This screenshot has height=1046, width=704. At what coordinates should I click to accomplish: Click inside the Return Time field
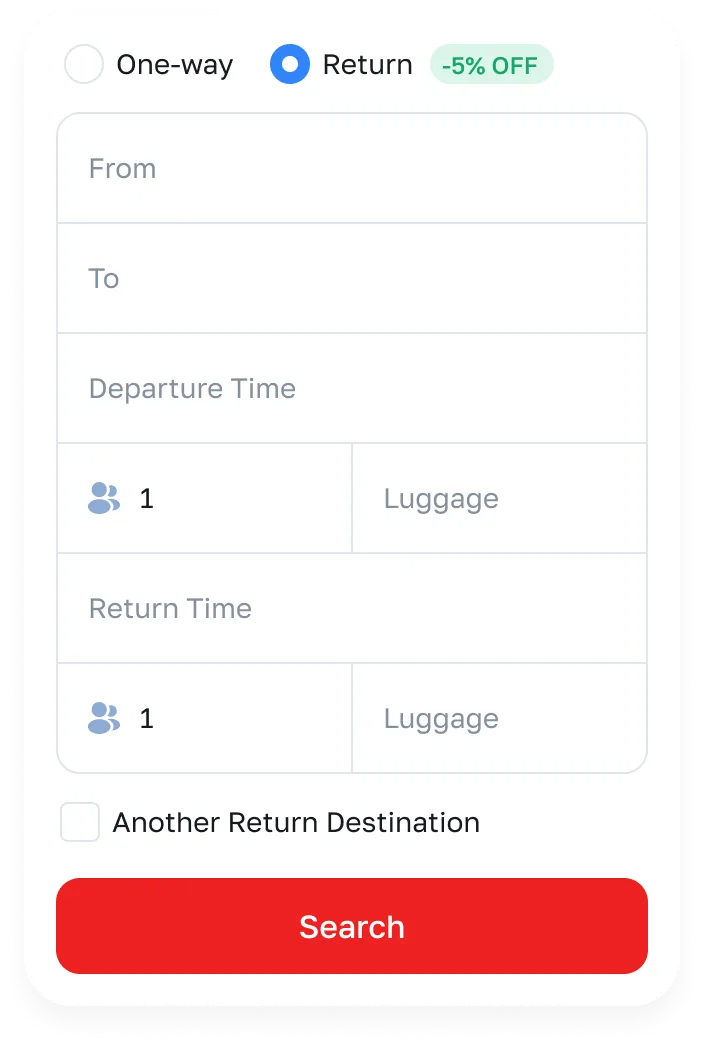[352, 608]
